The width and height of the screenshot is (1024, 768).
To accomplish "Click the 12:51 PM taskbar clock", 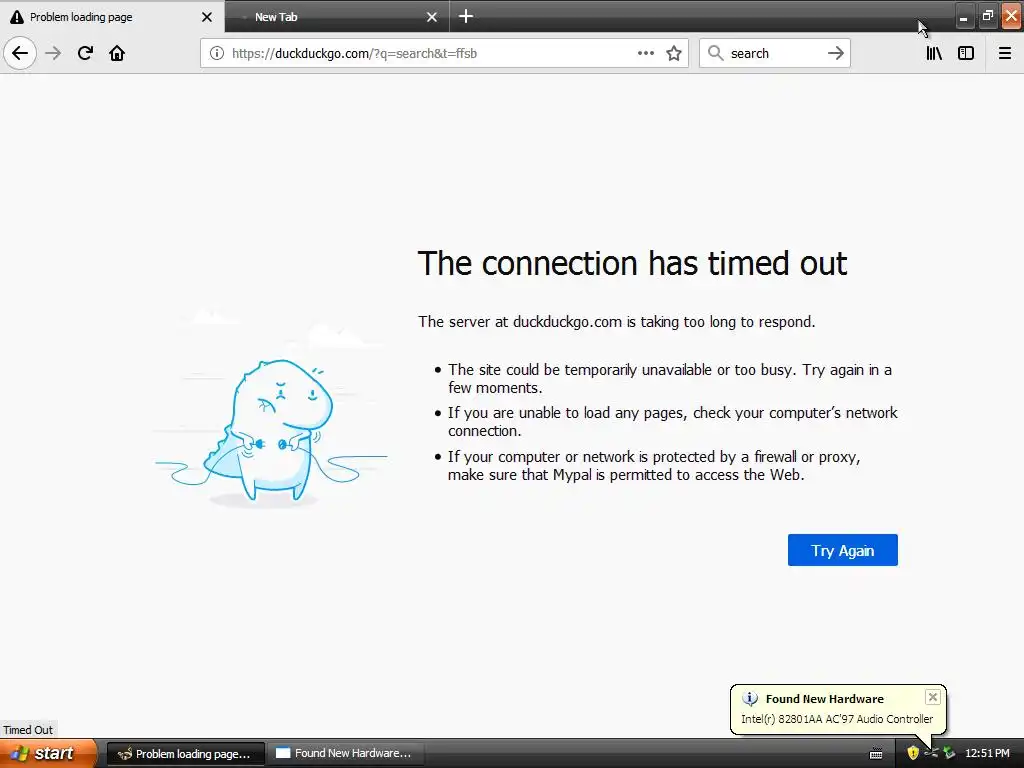I will [987, 753].
